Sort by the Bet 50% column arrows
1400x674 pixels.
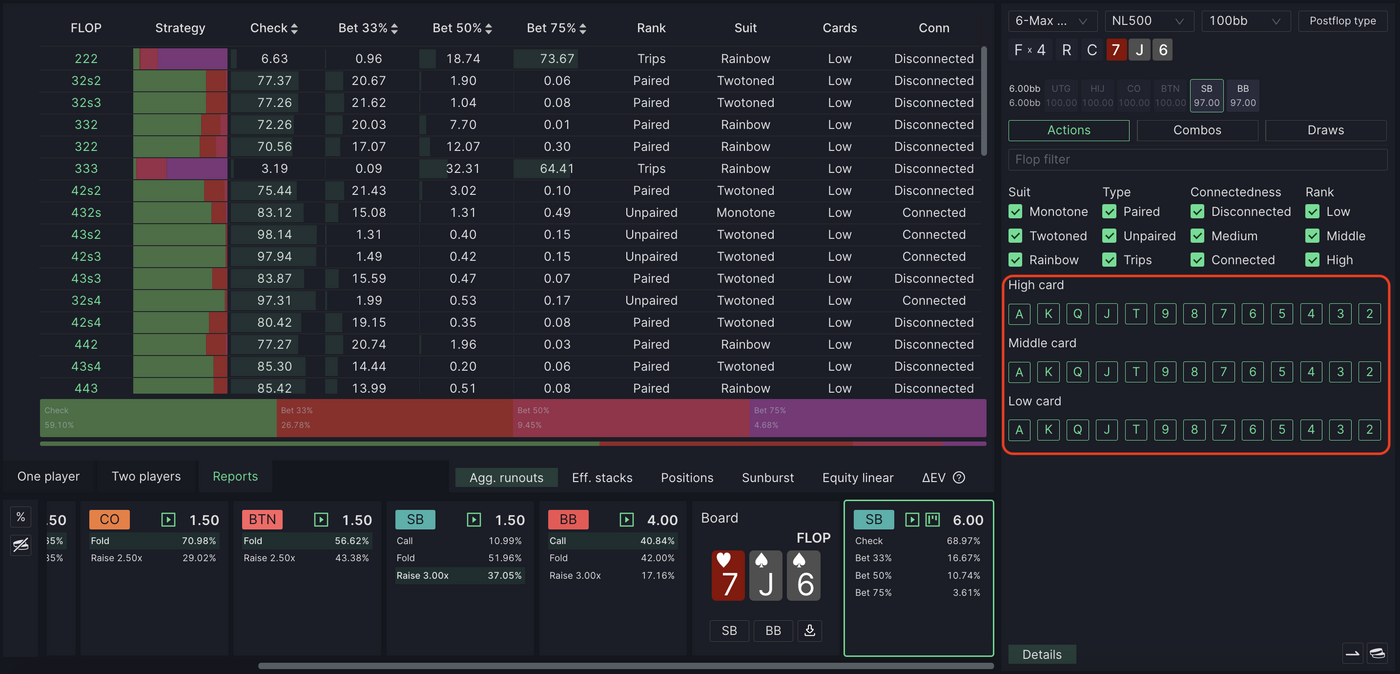(488, 29)
